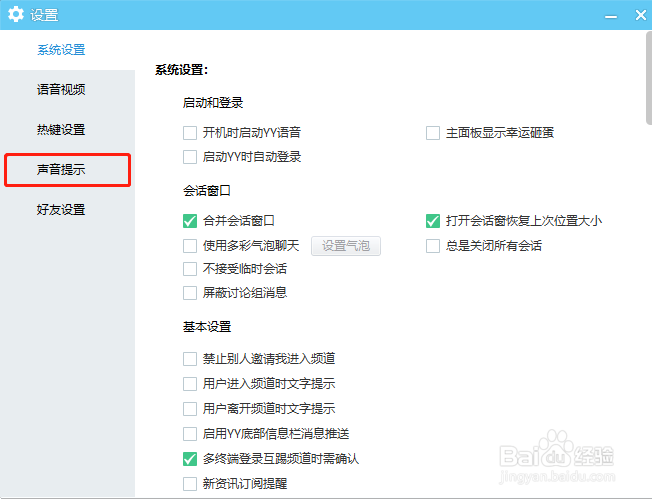Uncheck 打开会话窗恢复上次位置大小

point(433,221)
